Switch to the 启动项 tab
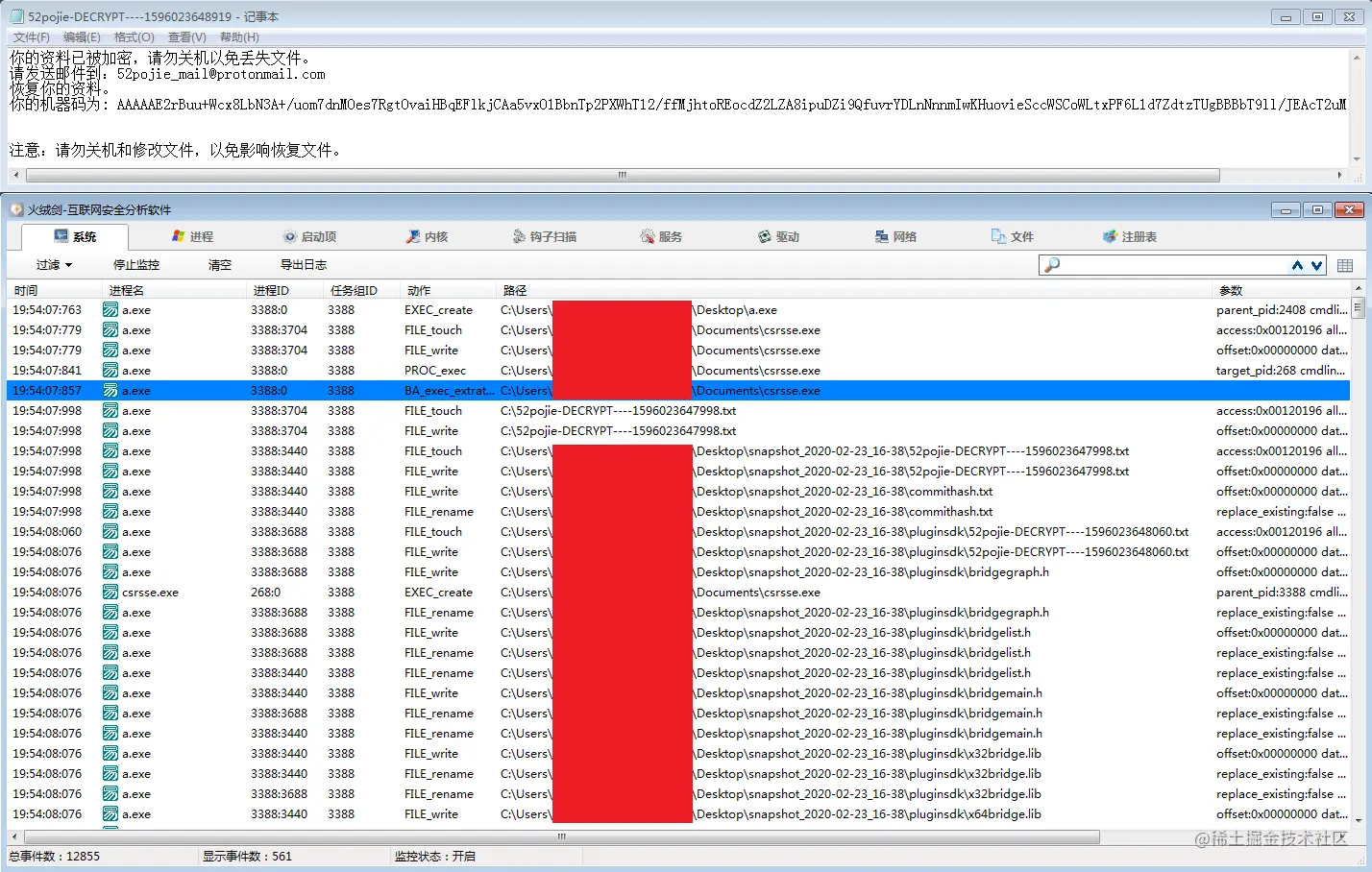 click(x=309, y=236)
